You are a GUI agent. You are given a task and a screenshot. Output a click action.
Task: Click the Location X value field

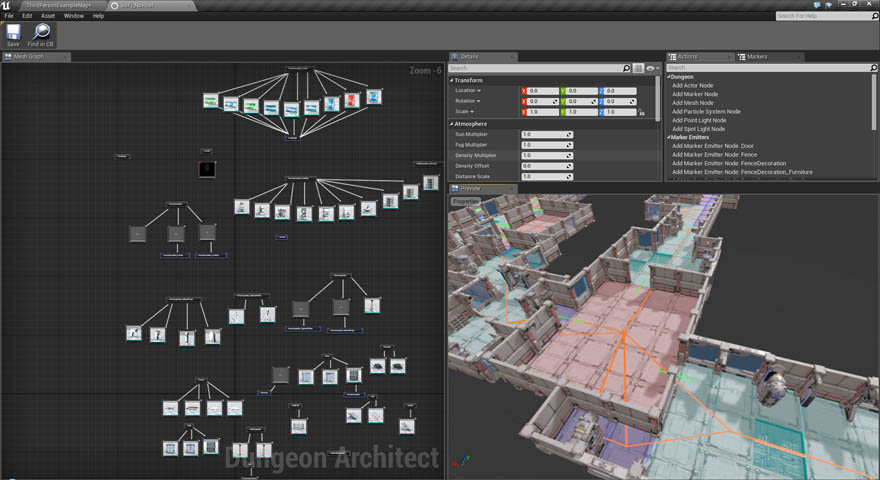pos(543,91)
